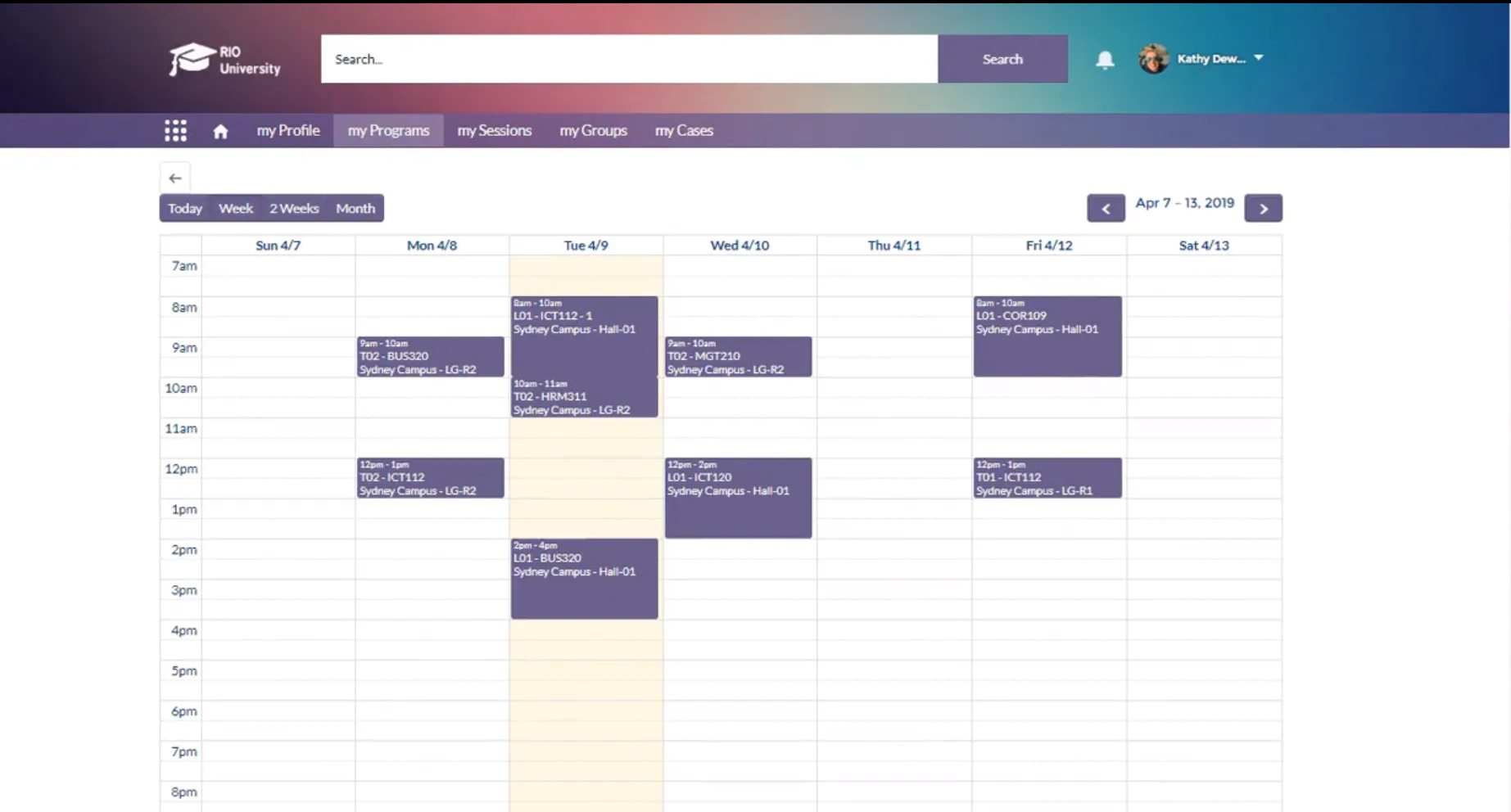
Task: Open Friday T01 - ICT112 session
Action: coord(1047,478)
